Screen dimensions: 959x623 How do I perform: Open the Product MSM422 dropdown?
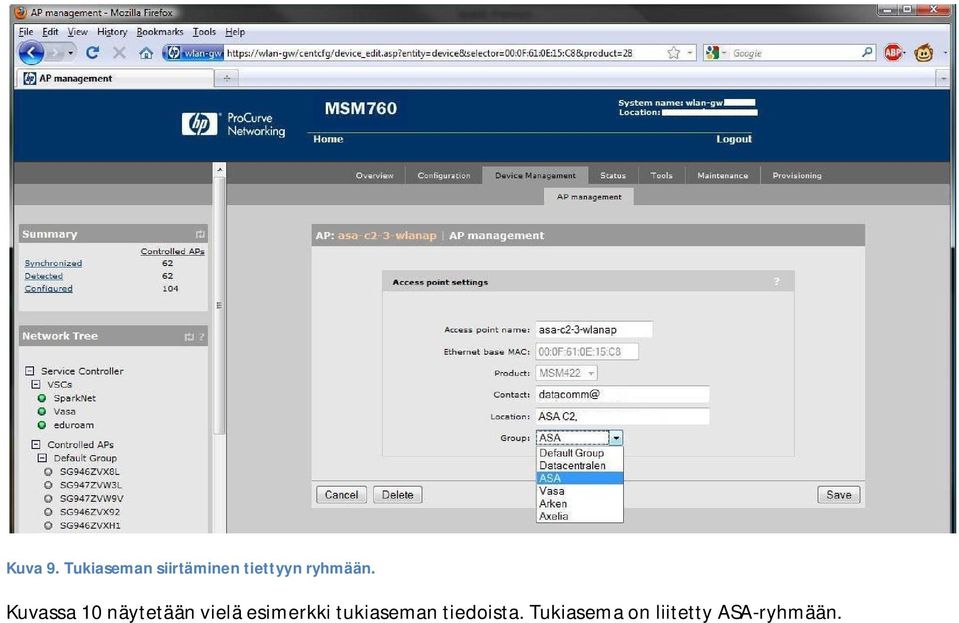click(566, 373)
